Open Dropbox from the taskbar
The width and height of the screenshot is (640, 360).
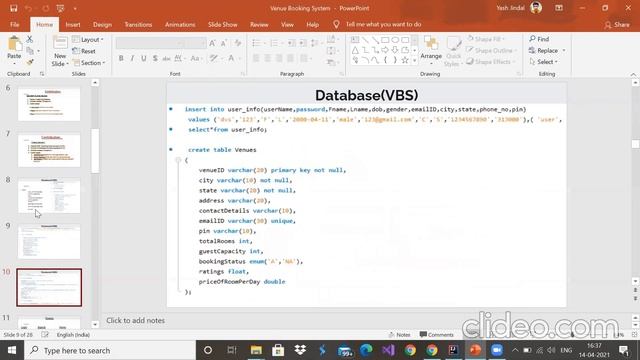(300, 350)
